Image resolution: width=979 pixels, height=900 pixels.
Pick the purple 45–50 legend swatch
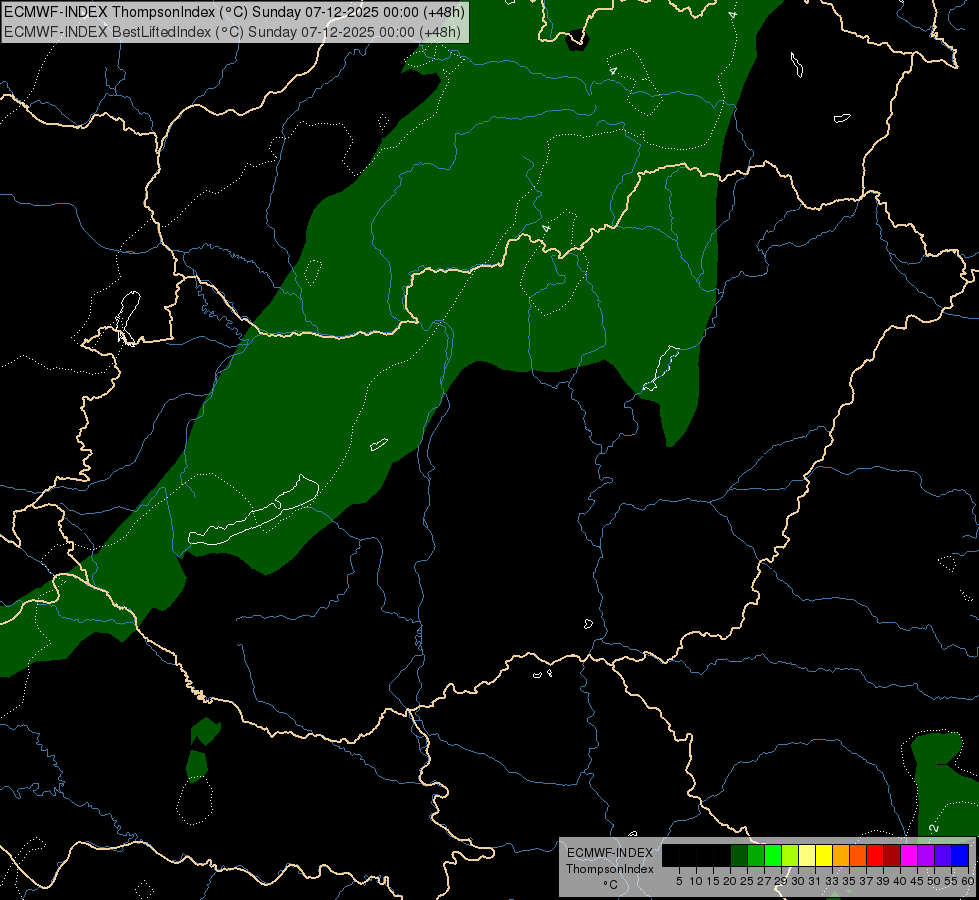click(x=926, y=855)
